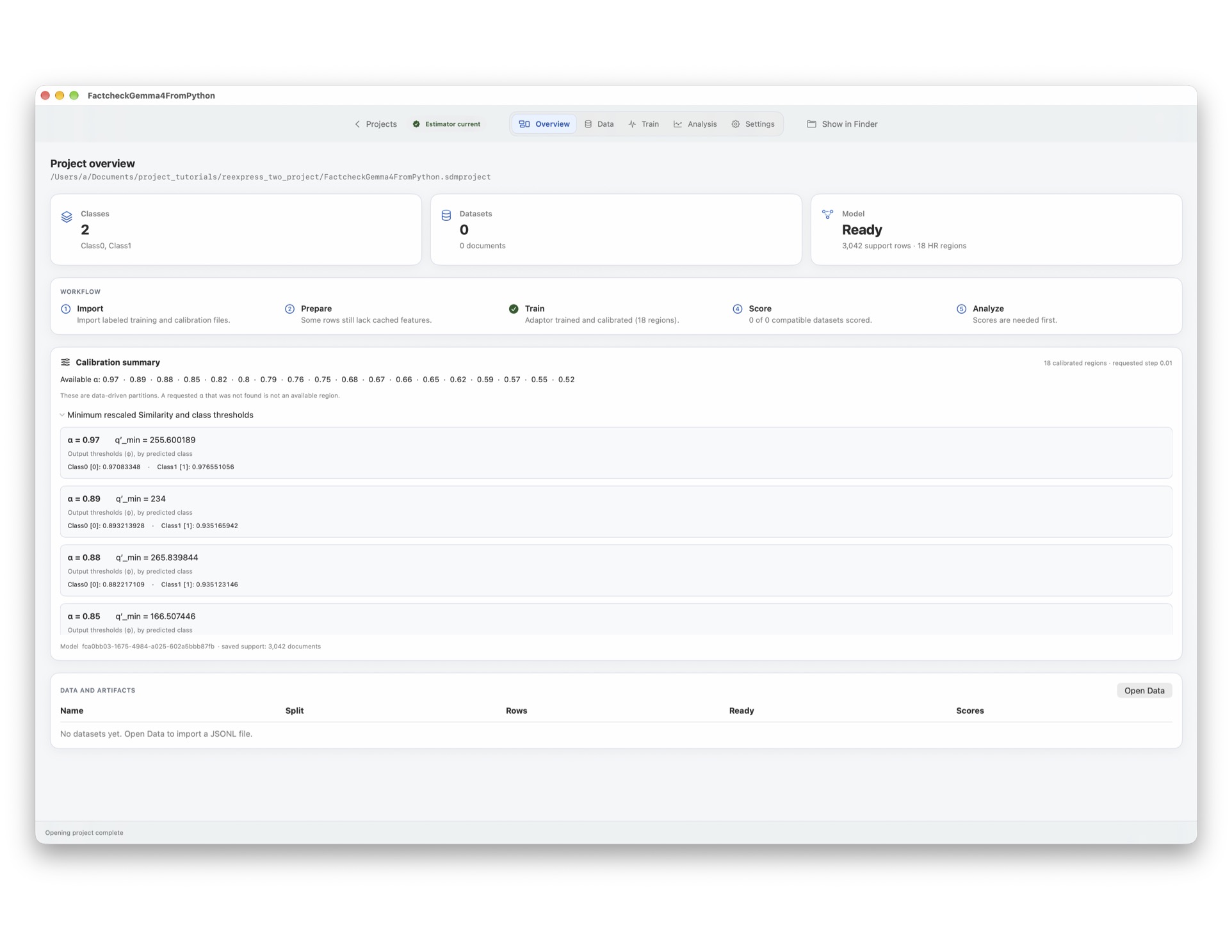Click the Settings gear icon

coord(736,124)
